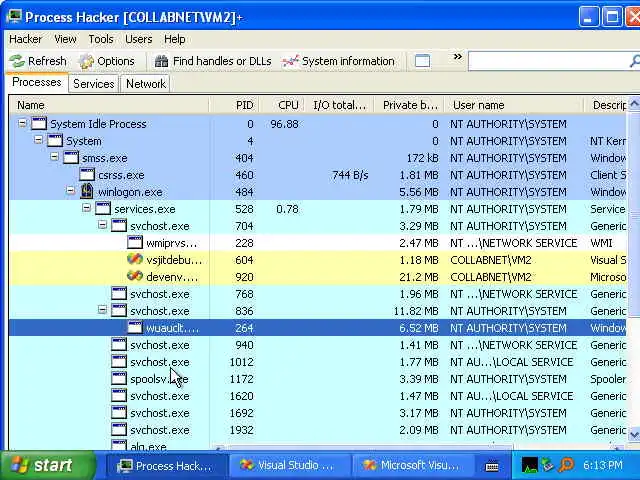Collapse svchost.exe PID 836 node
Viewport: 640px width, 480px height.
tap(102, 310)
